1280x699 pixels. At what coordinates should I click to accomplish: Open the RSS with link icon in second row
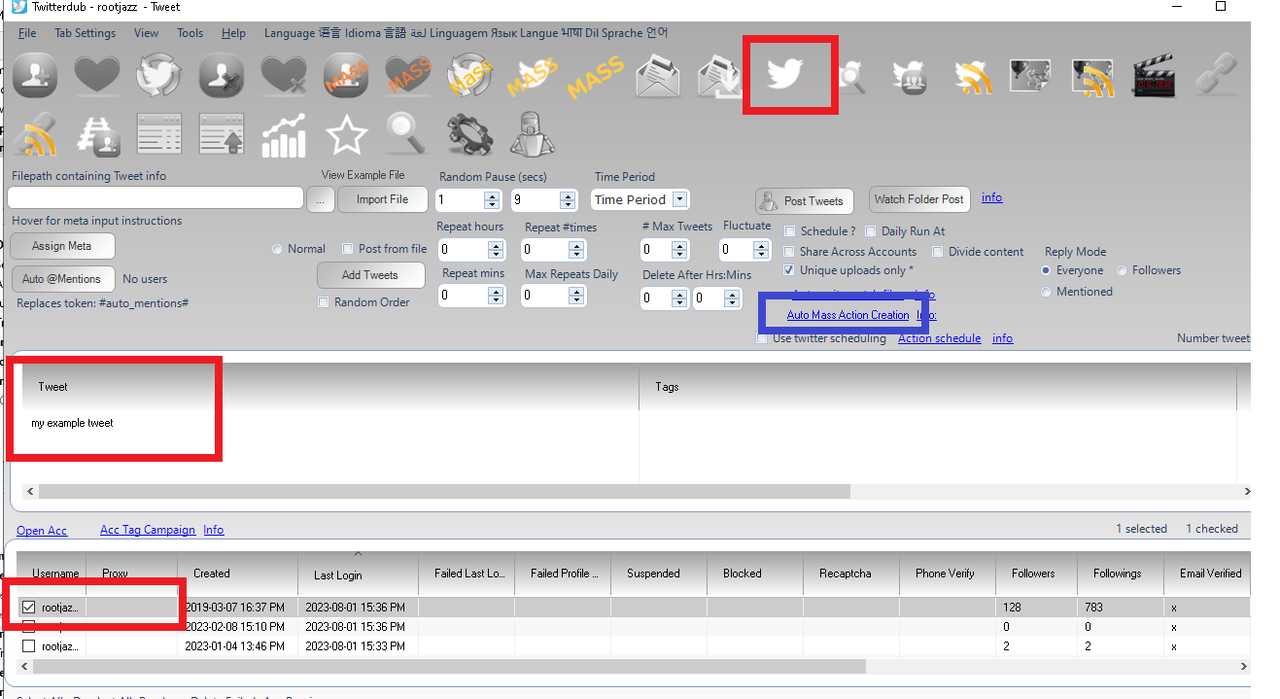click(x=36, y=134)
